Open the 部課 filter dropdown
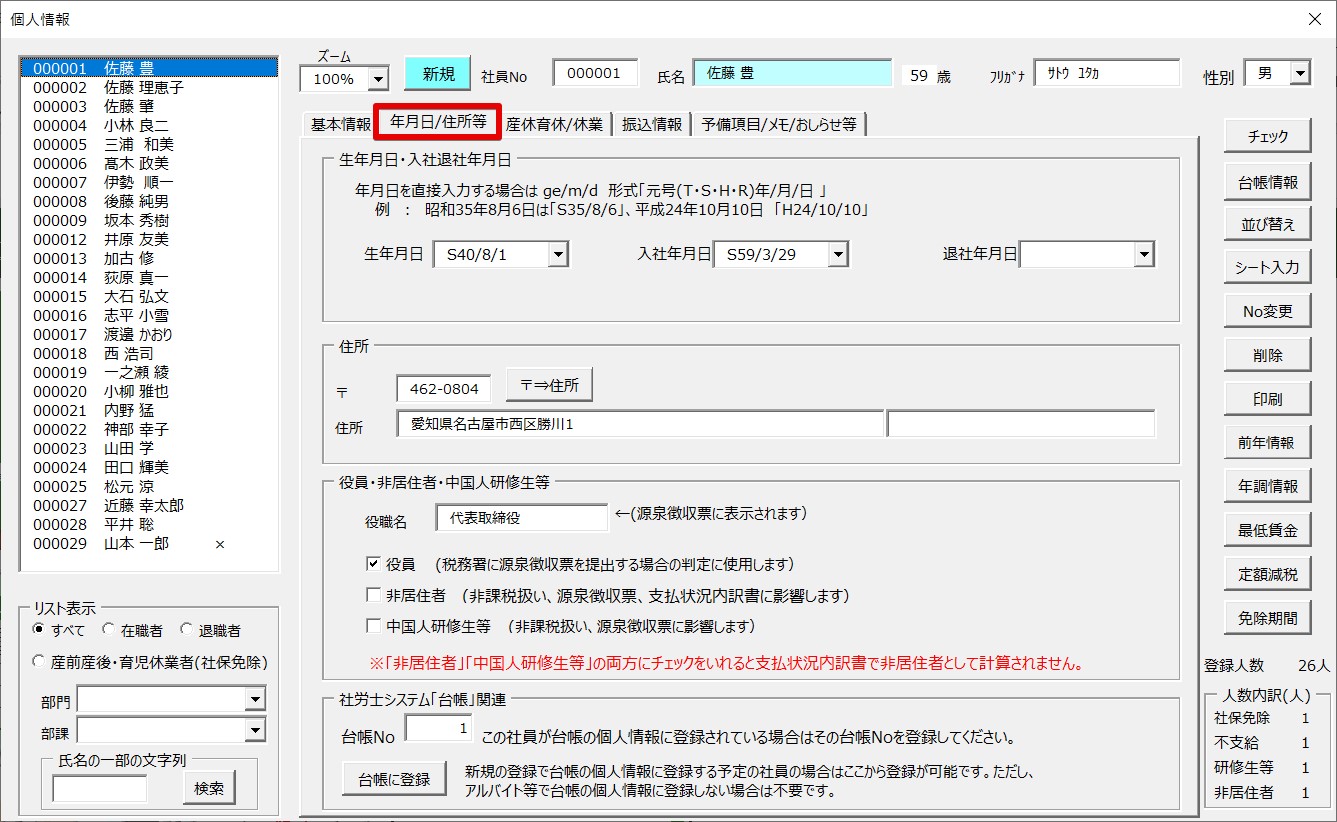Viewport: 1337px width, 822px height. click(x=256, y=732)
